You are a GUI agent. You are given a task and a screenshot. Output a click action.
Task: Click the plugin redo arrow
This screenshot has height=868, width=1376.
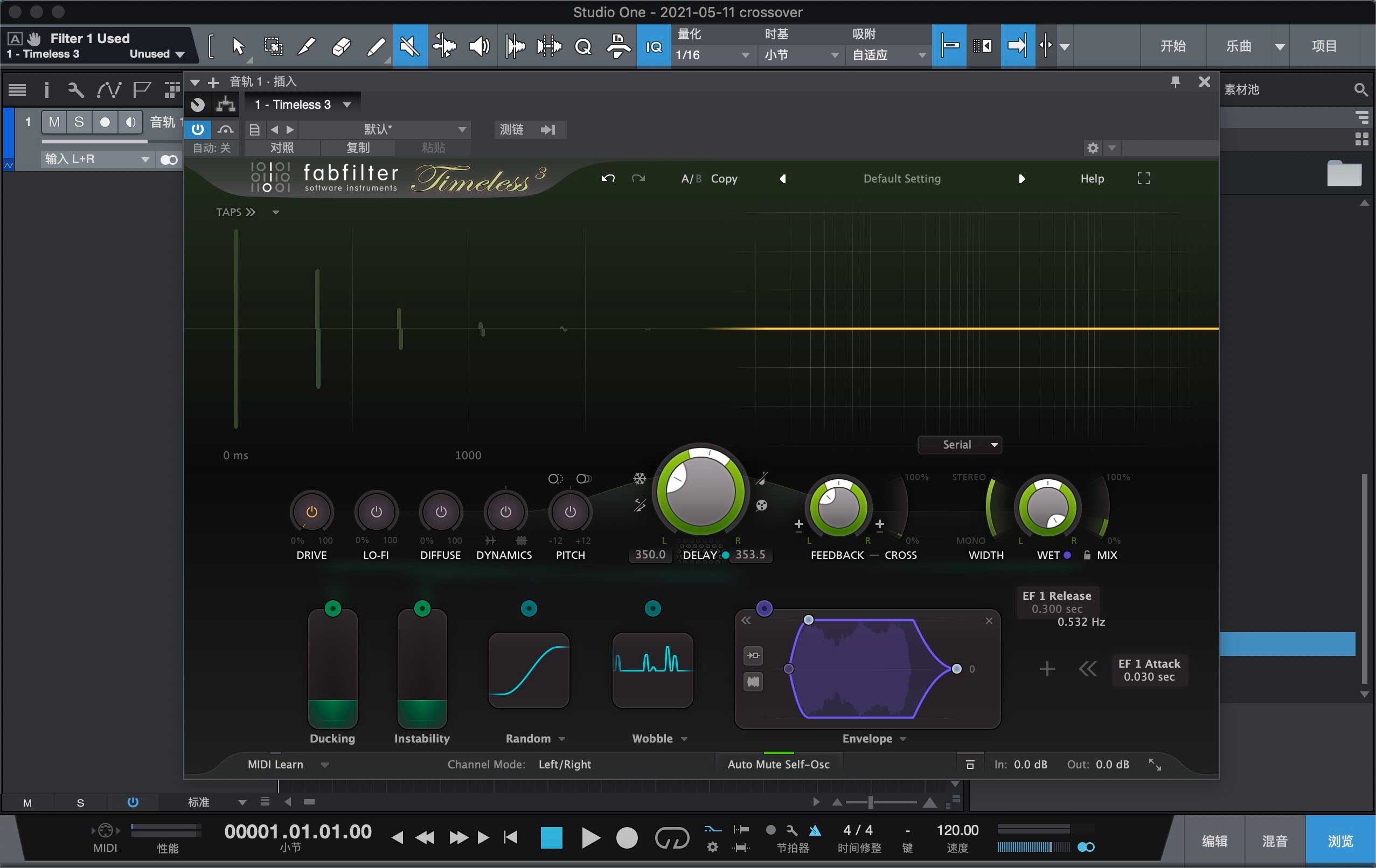[638, 178]
